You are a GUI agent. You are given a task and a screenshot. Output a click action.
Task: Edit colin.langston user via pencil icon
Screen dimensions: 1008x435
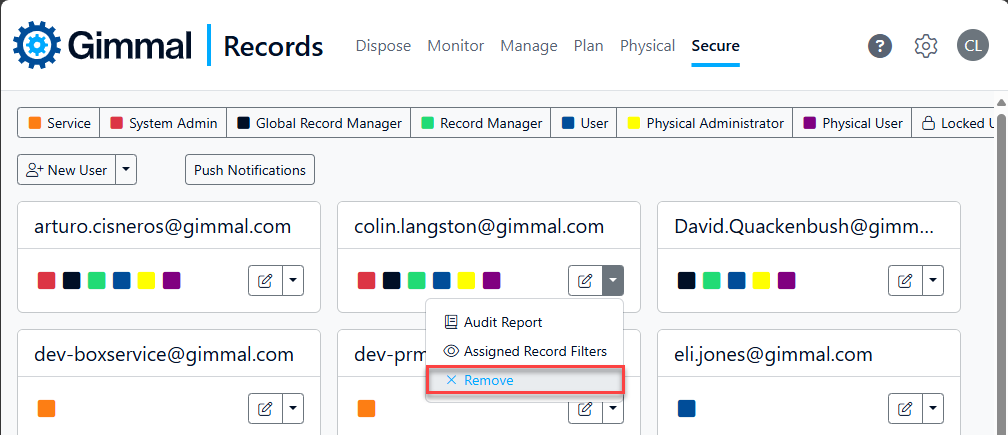click(x=586, y=281)
